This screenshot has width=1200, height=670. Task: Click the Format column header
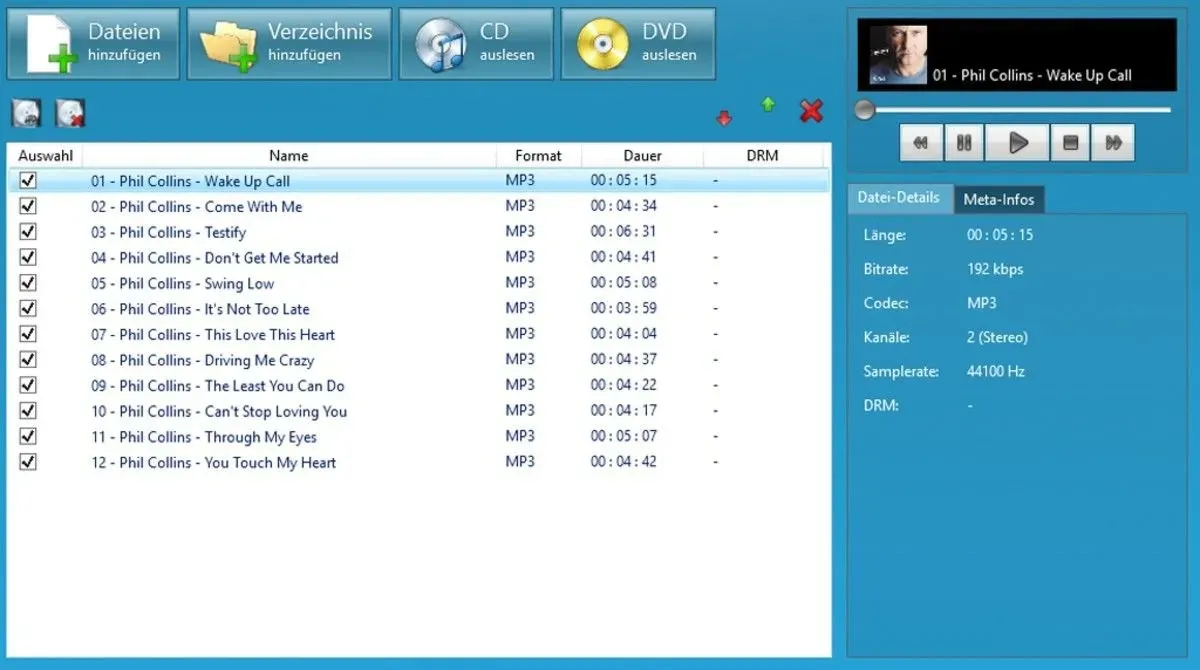(539, 155)
